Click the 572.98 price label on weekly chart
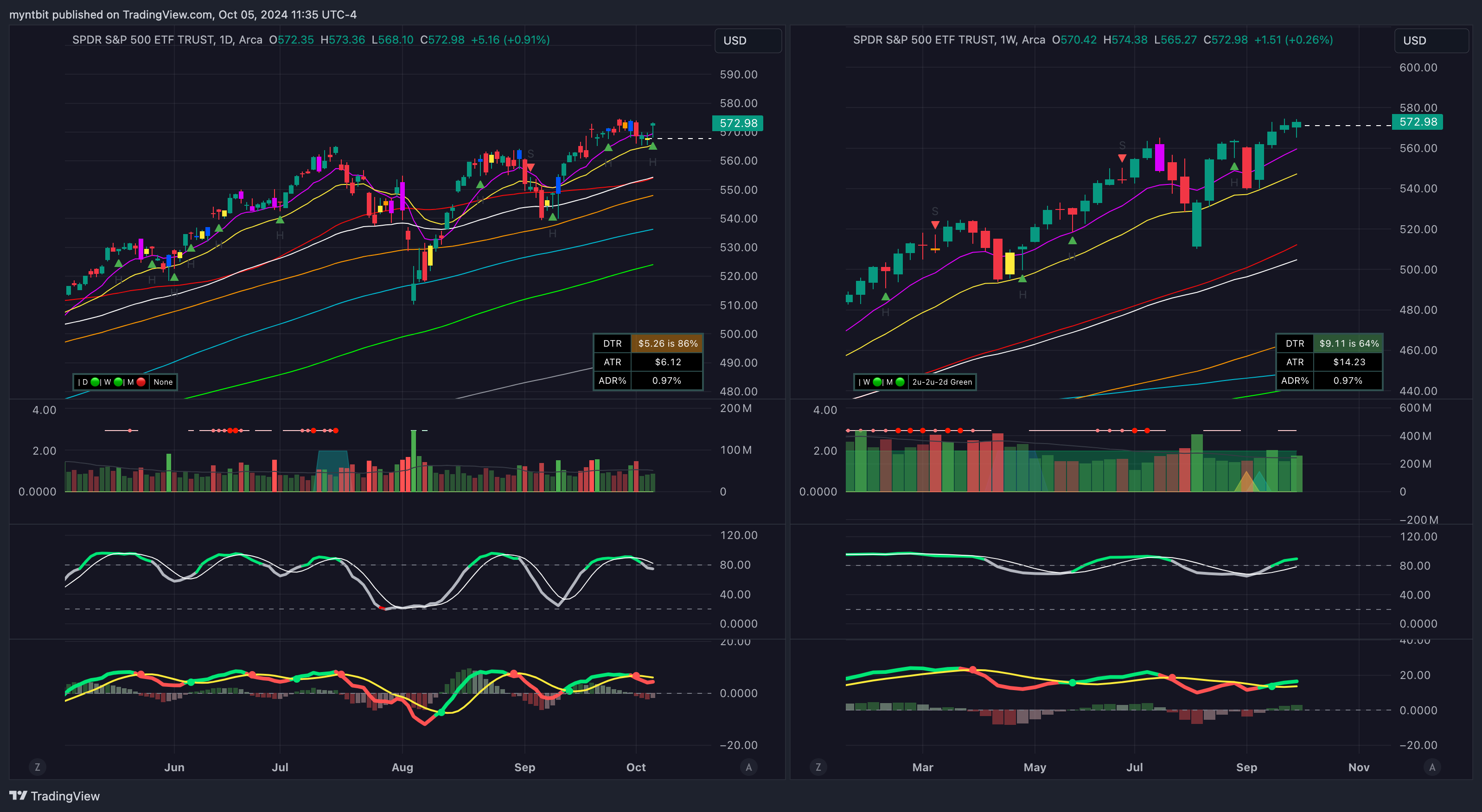1482x812 pixels. pos(1418,122)
